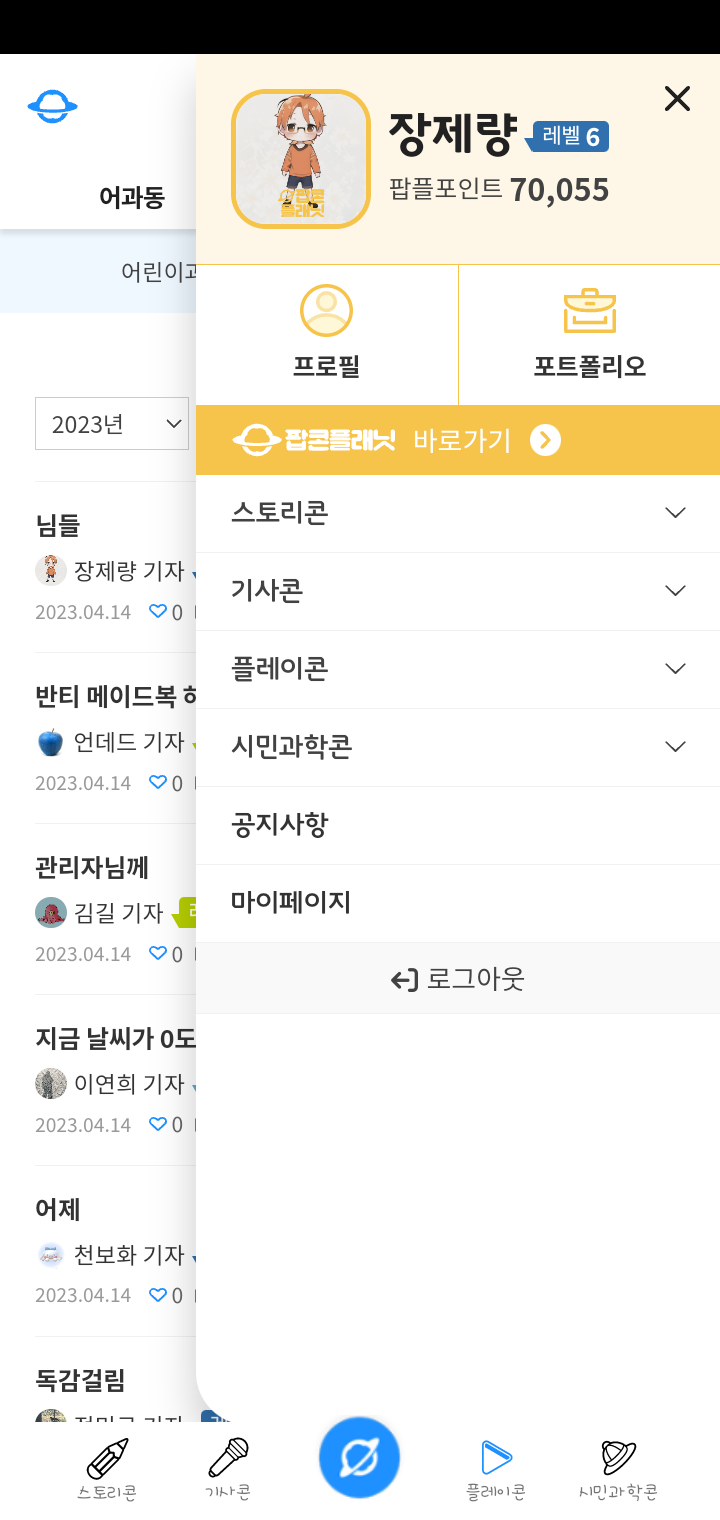Viewport: 720px width, 1520px height.
Task: Click the 로그아웃 button
Action: 458,979
